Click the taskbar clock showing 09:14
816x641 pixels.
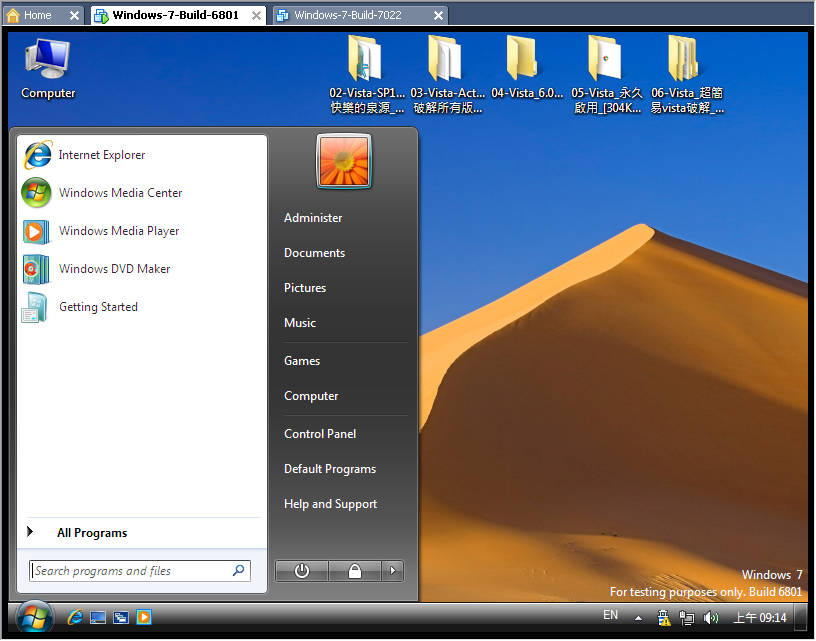click(x=760, y=618)
